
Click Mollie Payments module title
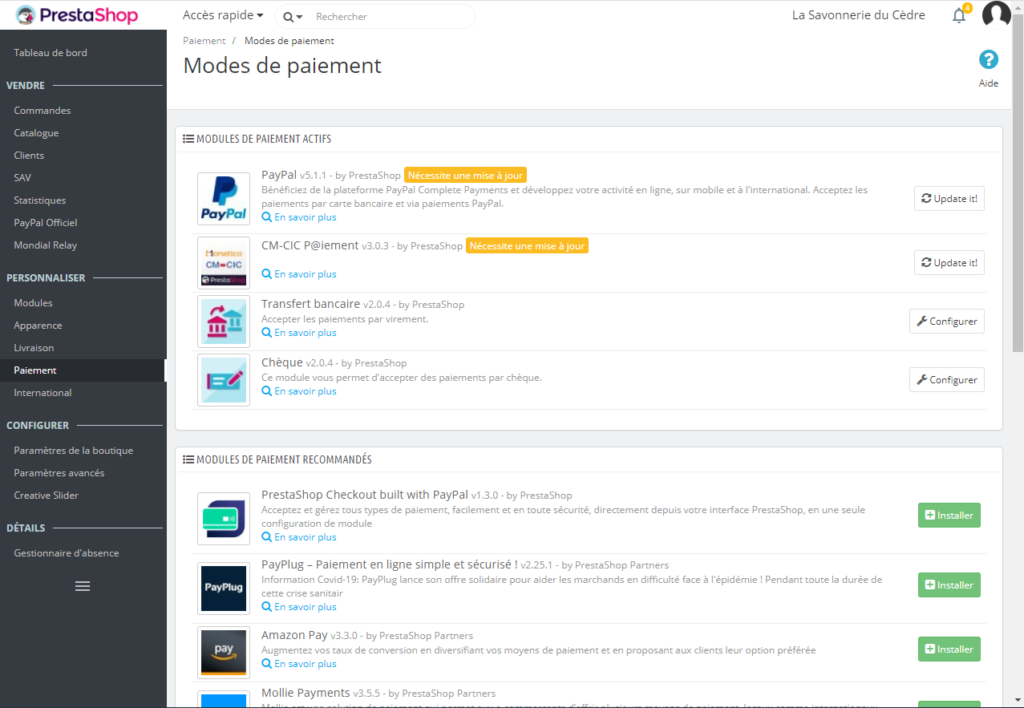(x=306, y=693)
